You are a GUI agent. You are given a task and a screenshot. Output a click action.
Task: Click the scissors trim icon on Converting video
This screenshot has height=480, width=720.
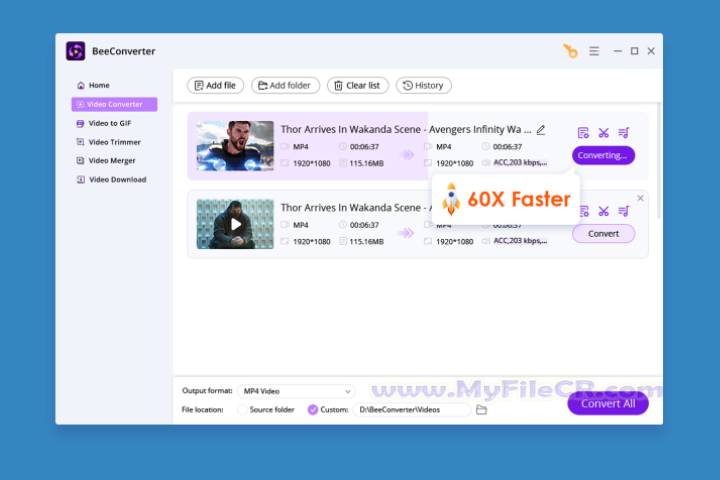click(603, 133)
